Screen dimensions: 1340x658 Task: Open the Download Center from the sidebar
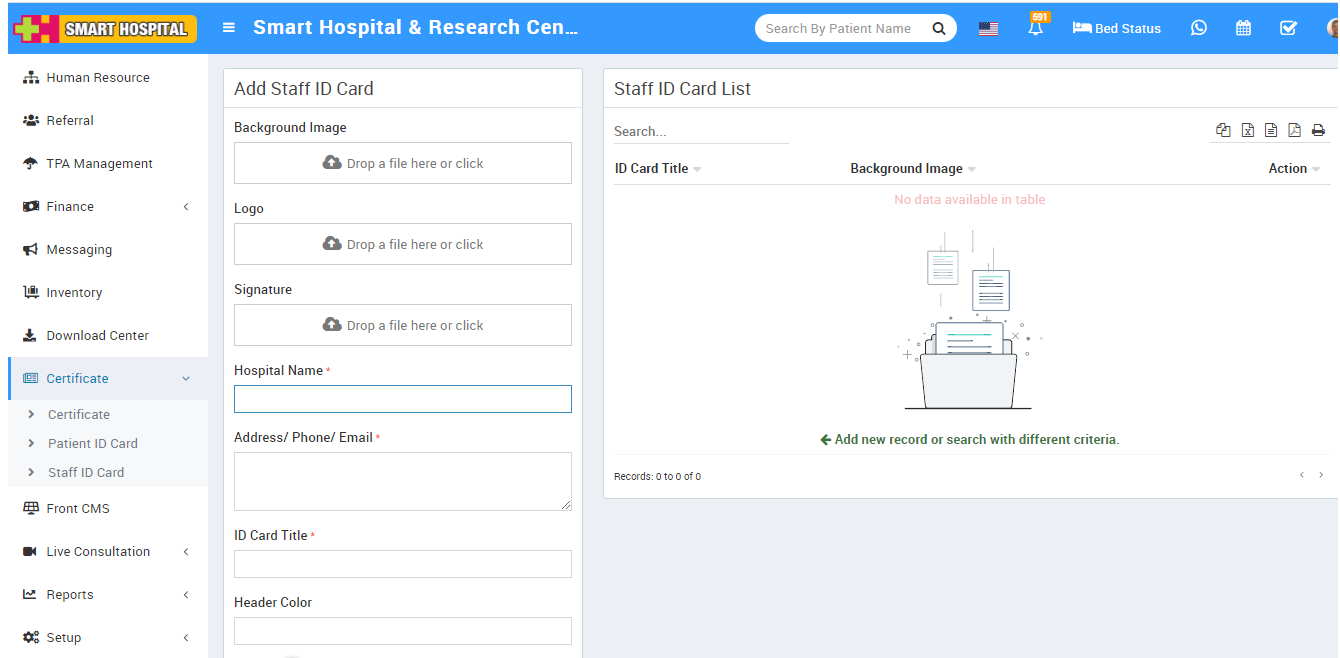pyautogui.click(x=98, y=335)
